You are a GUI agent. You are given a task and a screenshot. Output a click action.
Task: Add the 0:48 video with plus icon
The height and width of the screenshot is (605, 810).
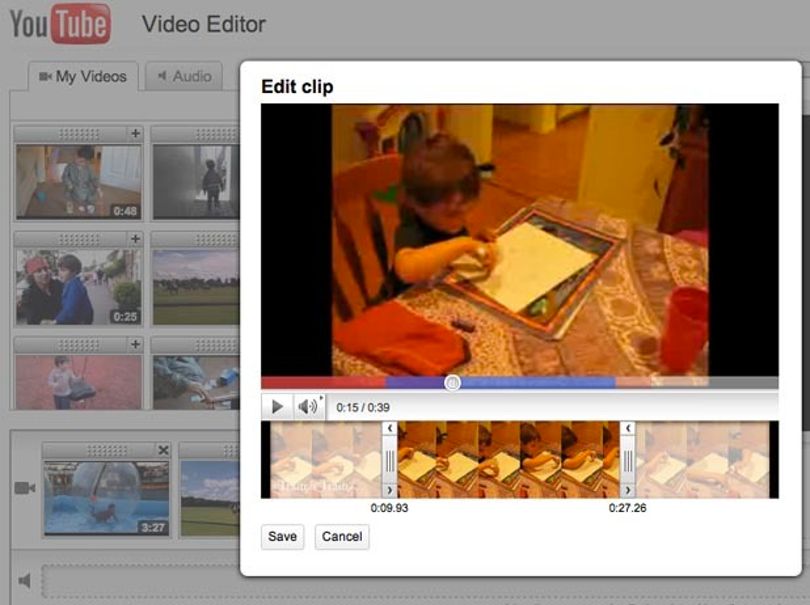tap(135, 134)
